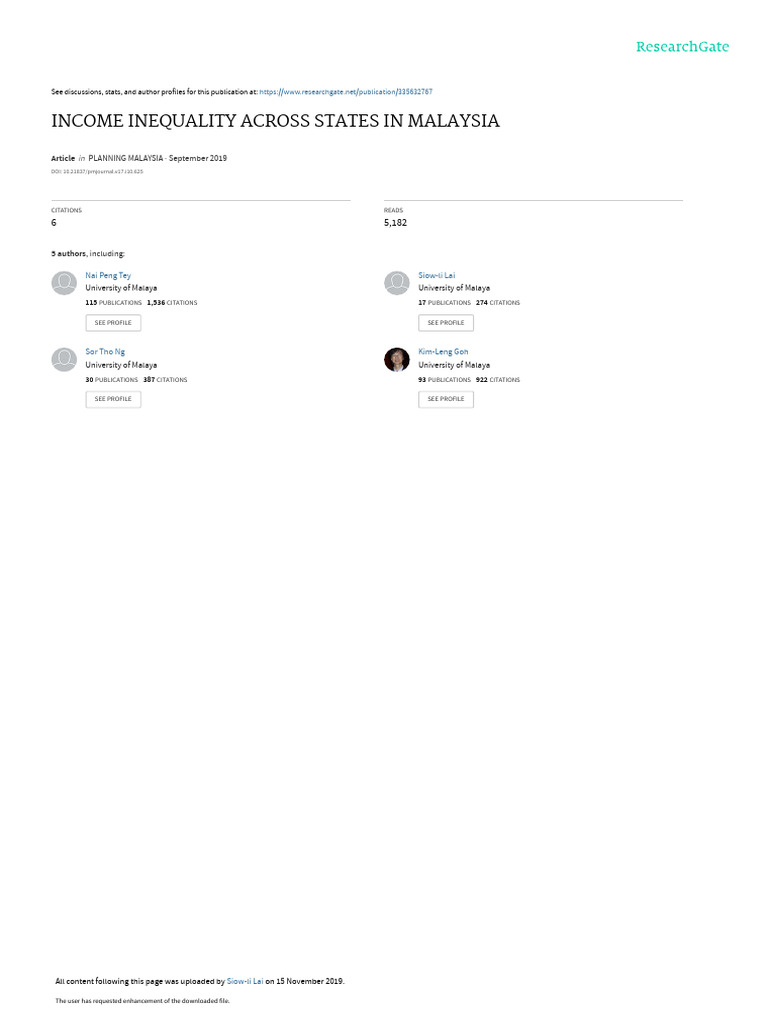
Task: Click the DOI text under article info
Action: [97, 172]
